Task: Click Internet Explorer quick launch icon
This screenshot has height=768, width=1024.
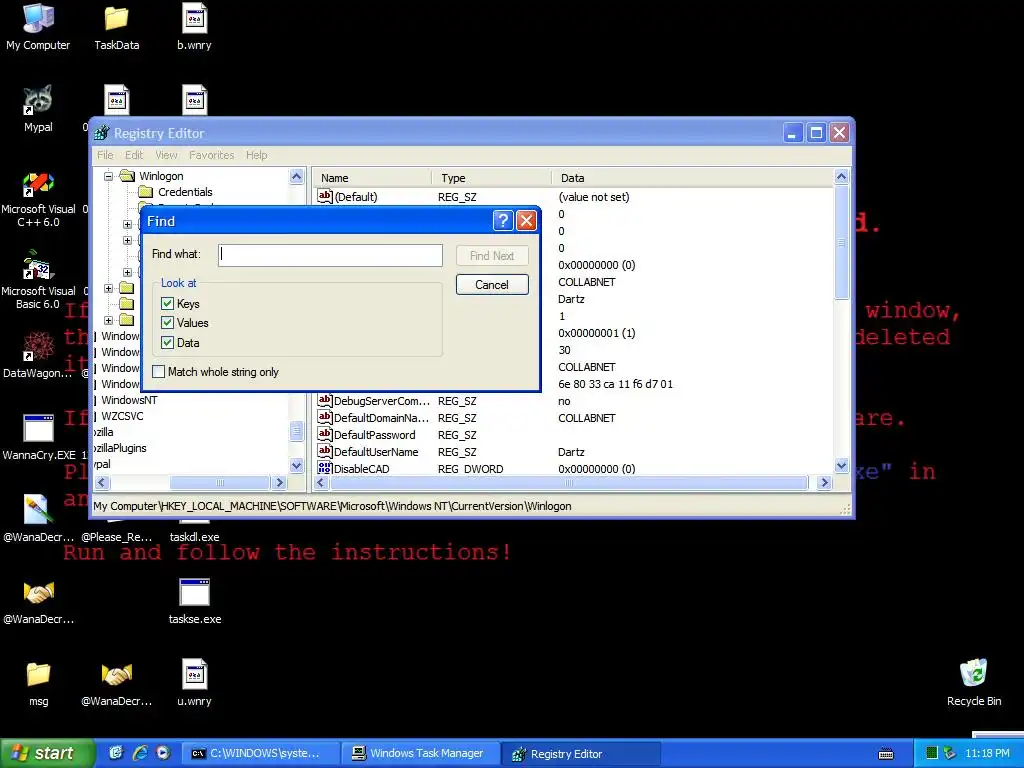Action: point(140,753)
